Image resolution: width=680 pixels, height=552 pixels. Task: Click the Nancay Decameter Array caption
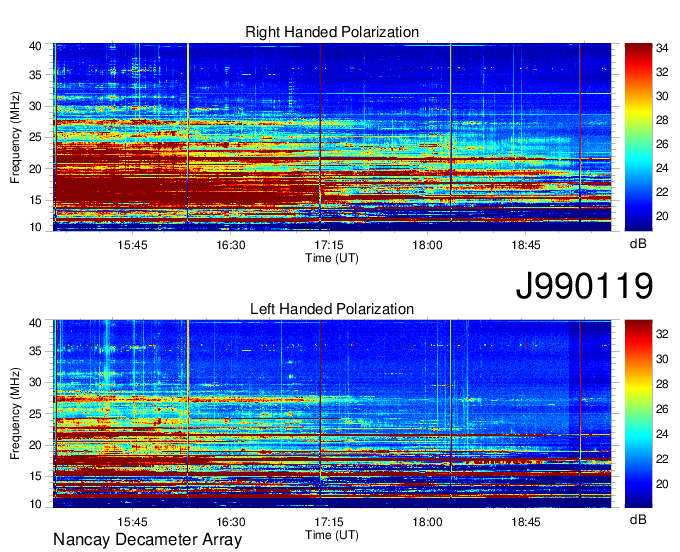coord(147,540)
